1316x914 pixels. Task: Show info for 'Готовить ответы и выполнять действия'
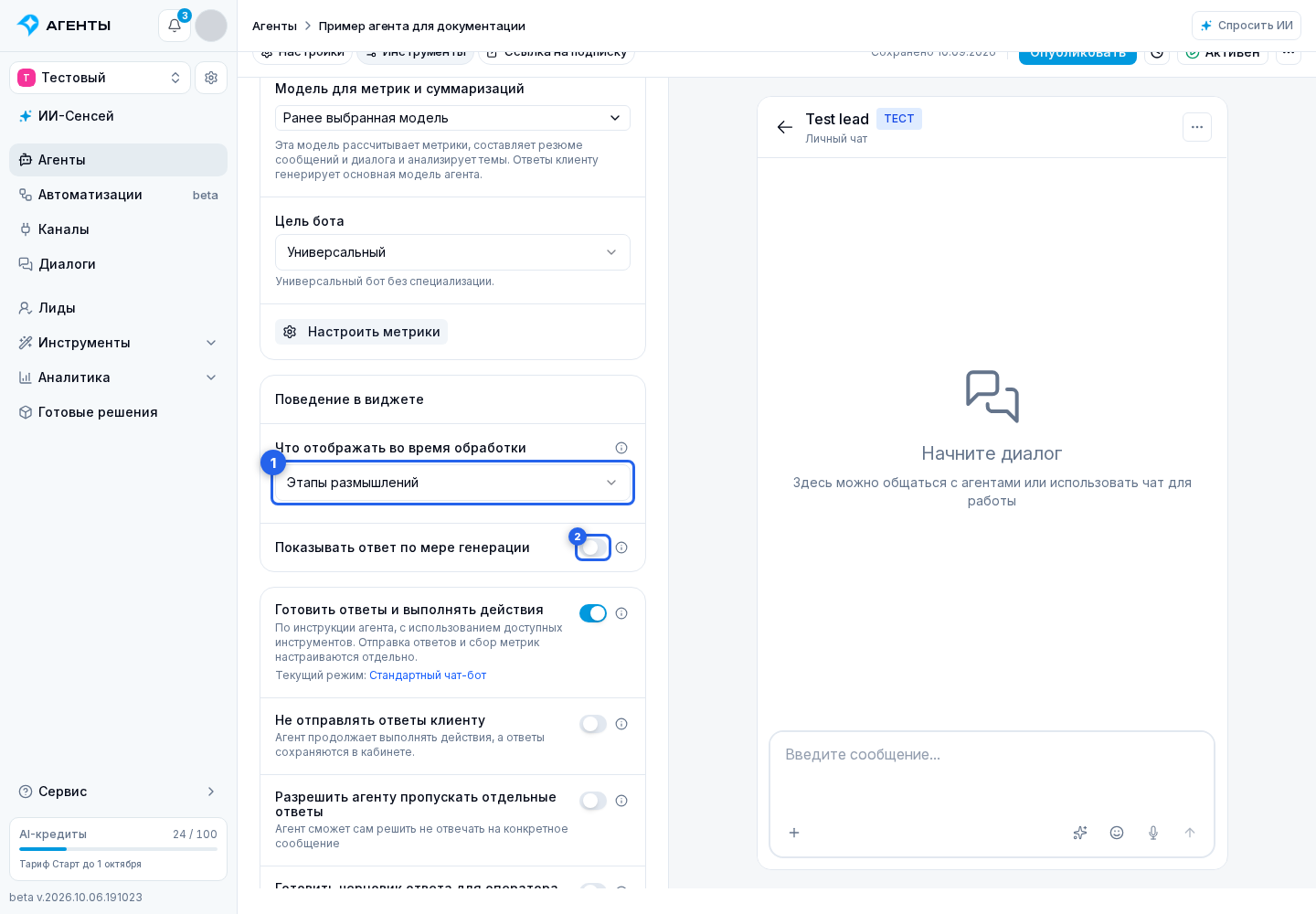[621, 613]
